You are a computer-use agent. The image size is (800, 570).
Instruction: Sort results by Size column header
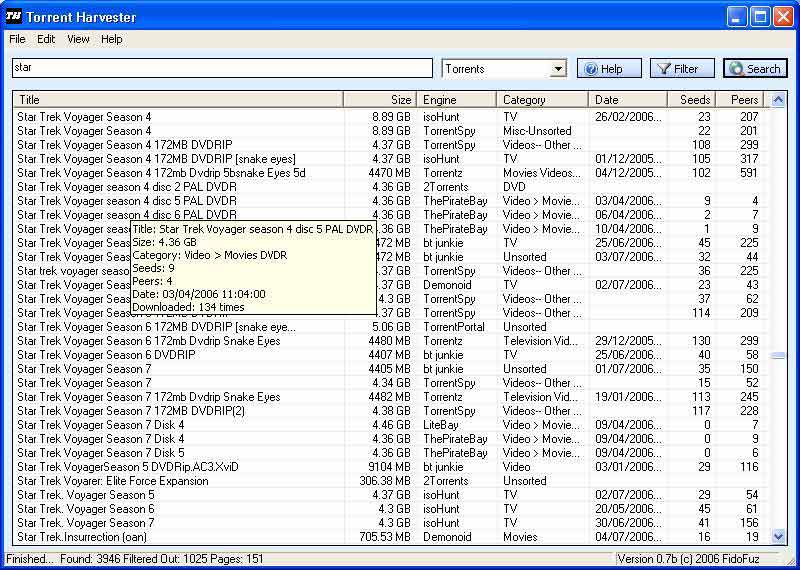tap(380, 100)
